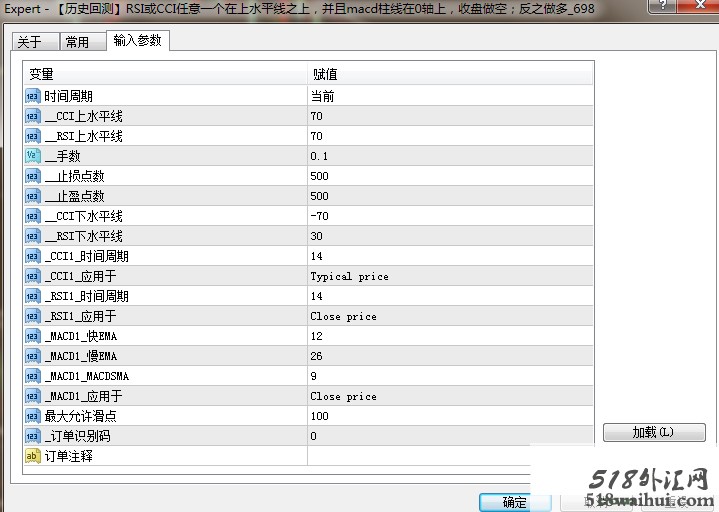Click the icon beside __止盈点数
The height and width of the screenshot is (512, 719).
click(33, 196)
